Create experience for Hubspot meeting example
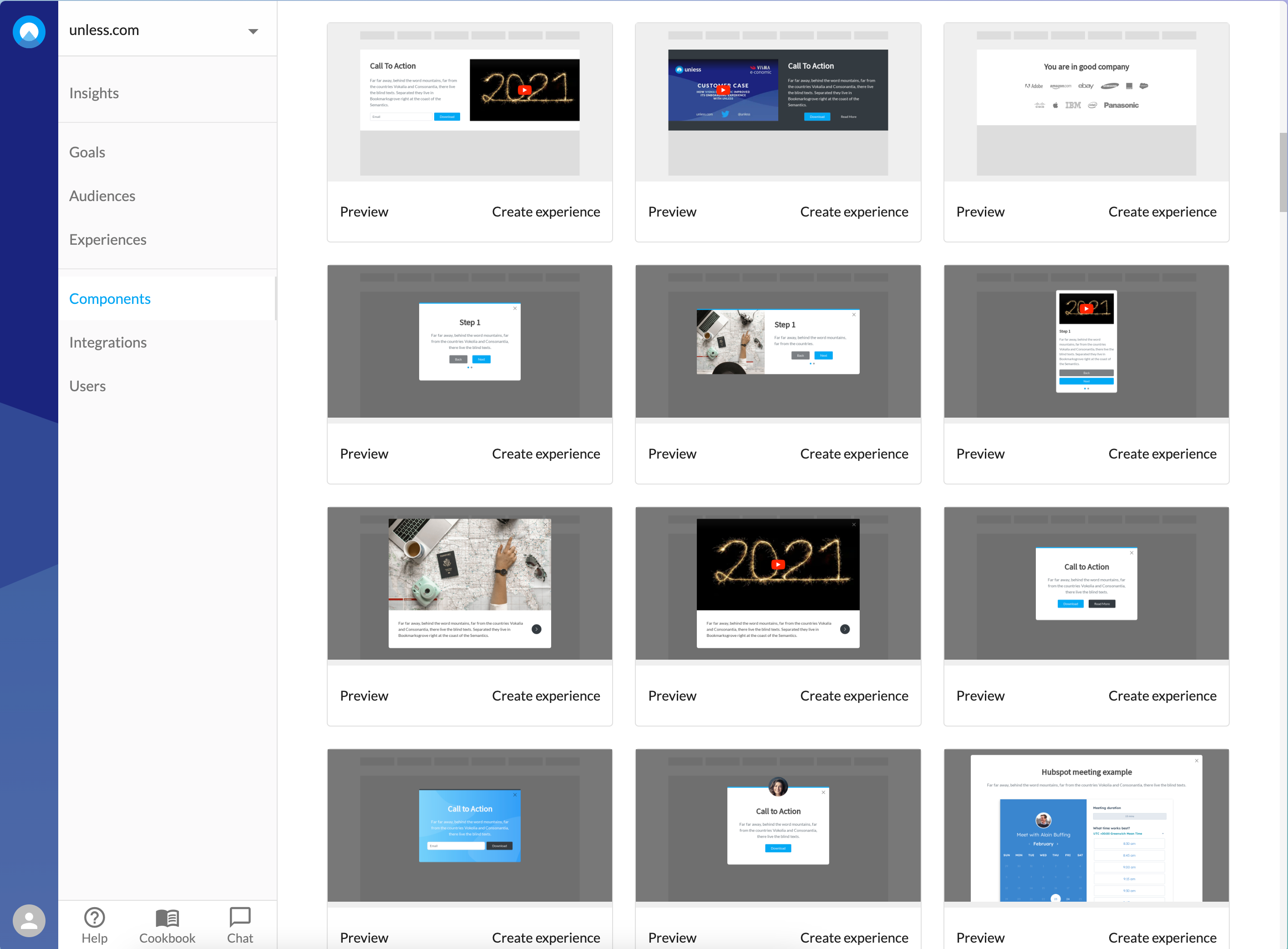Image resolution: width=1288 pixels, height=949 pixels. click(x=1161, y=937)
